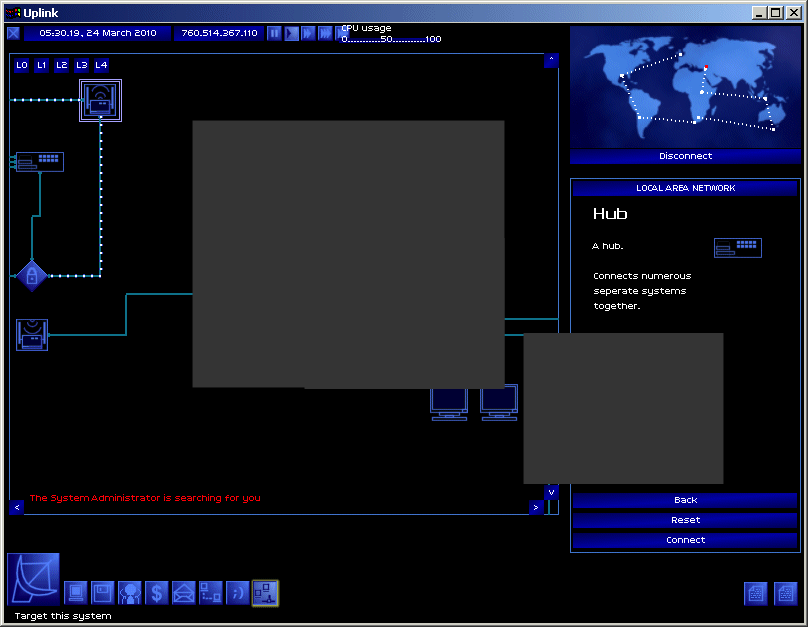
Task: Toggle the L2 layer button
Action: click(61, 65)
